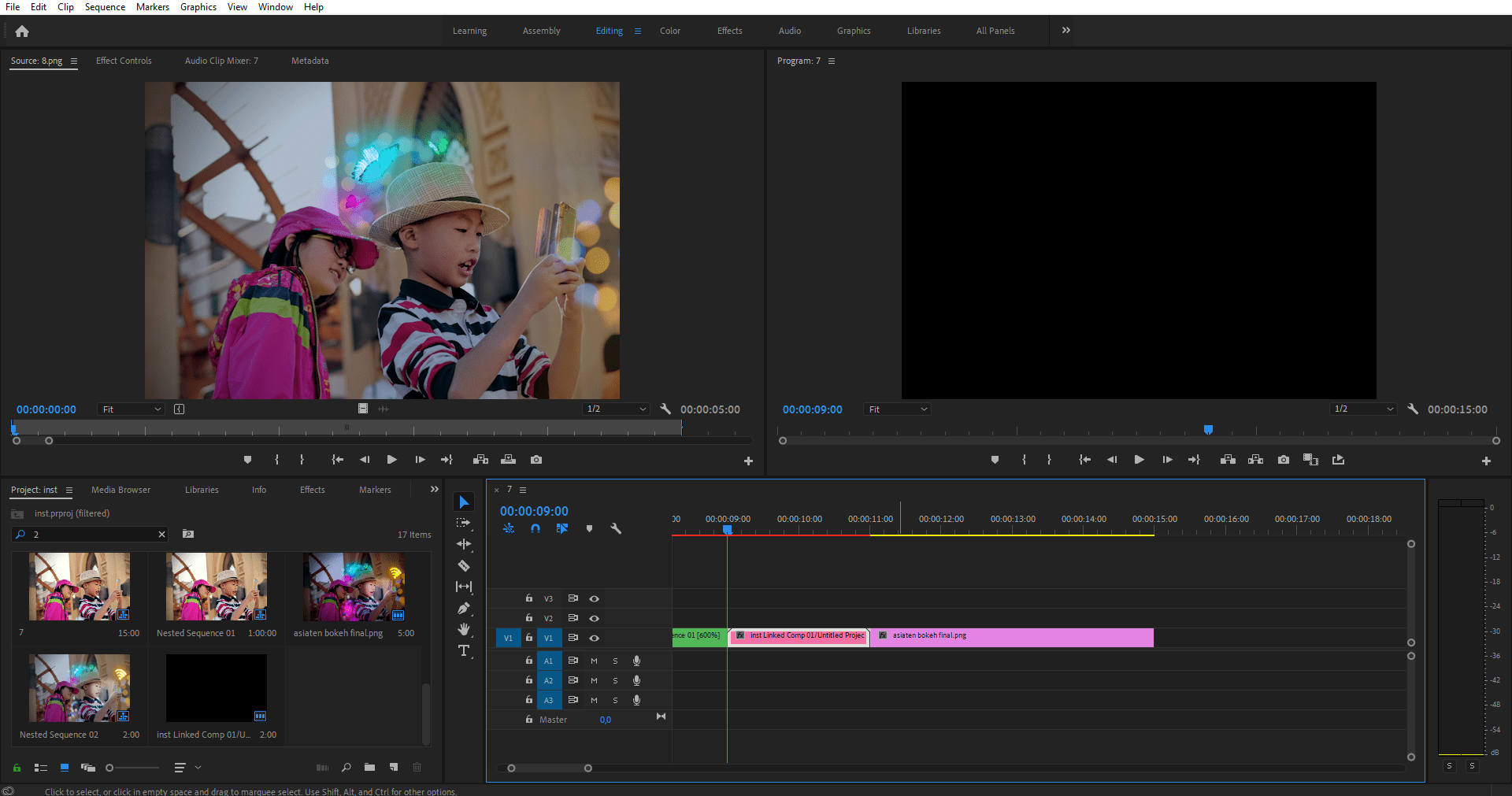Viewport: 1512px width, 796px height.
Task: Select the Razor tool
Action: 464,565
